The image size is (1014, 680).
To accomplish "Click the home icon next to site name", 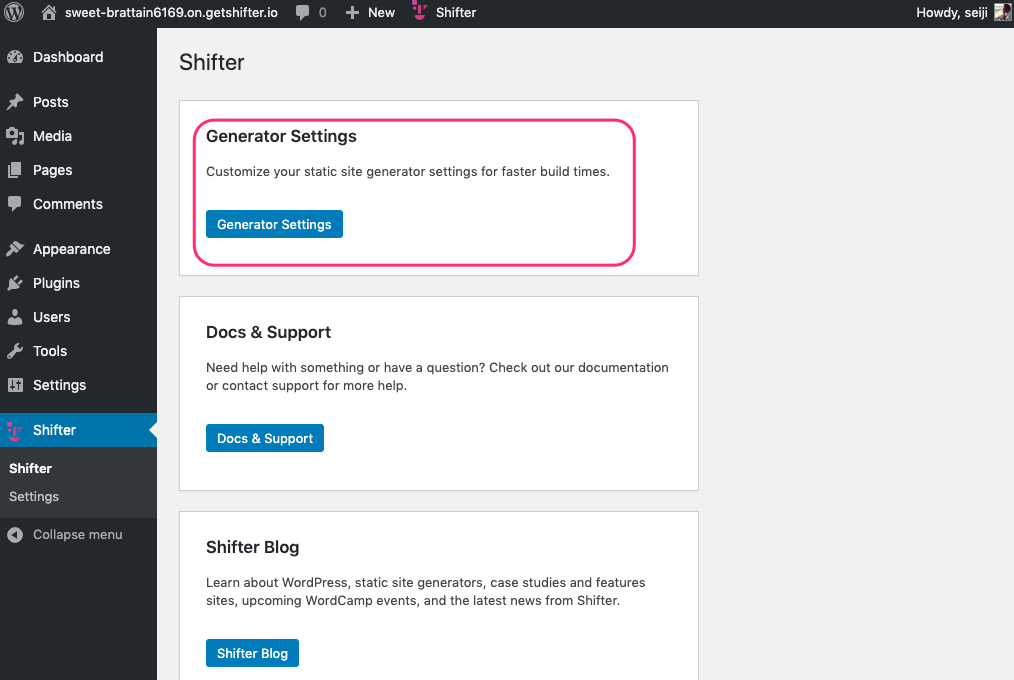I will pyautogui.click(x=49, y=12).
